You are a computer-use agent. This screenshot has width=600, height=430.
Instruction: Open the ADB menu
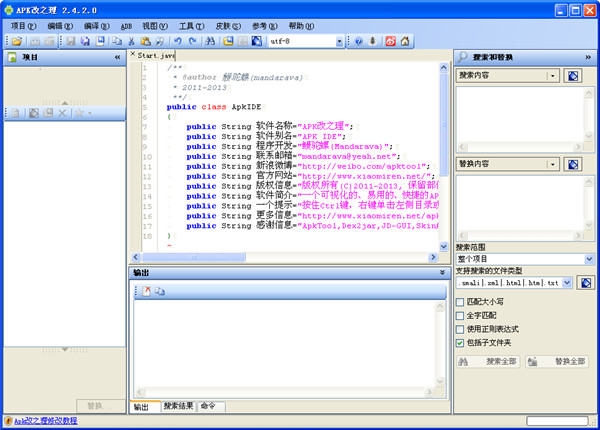(x=126, y=26)
